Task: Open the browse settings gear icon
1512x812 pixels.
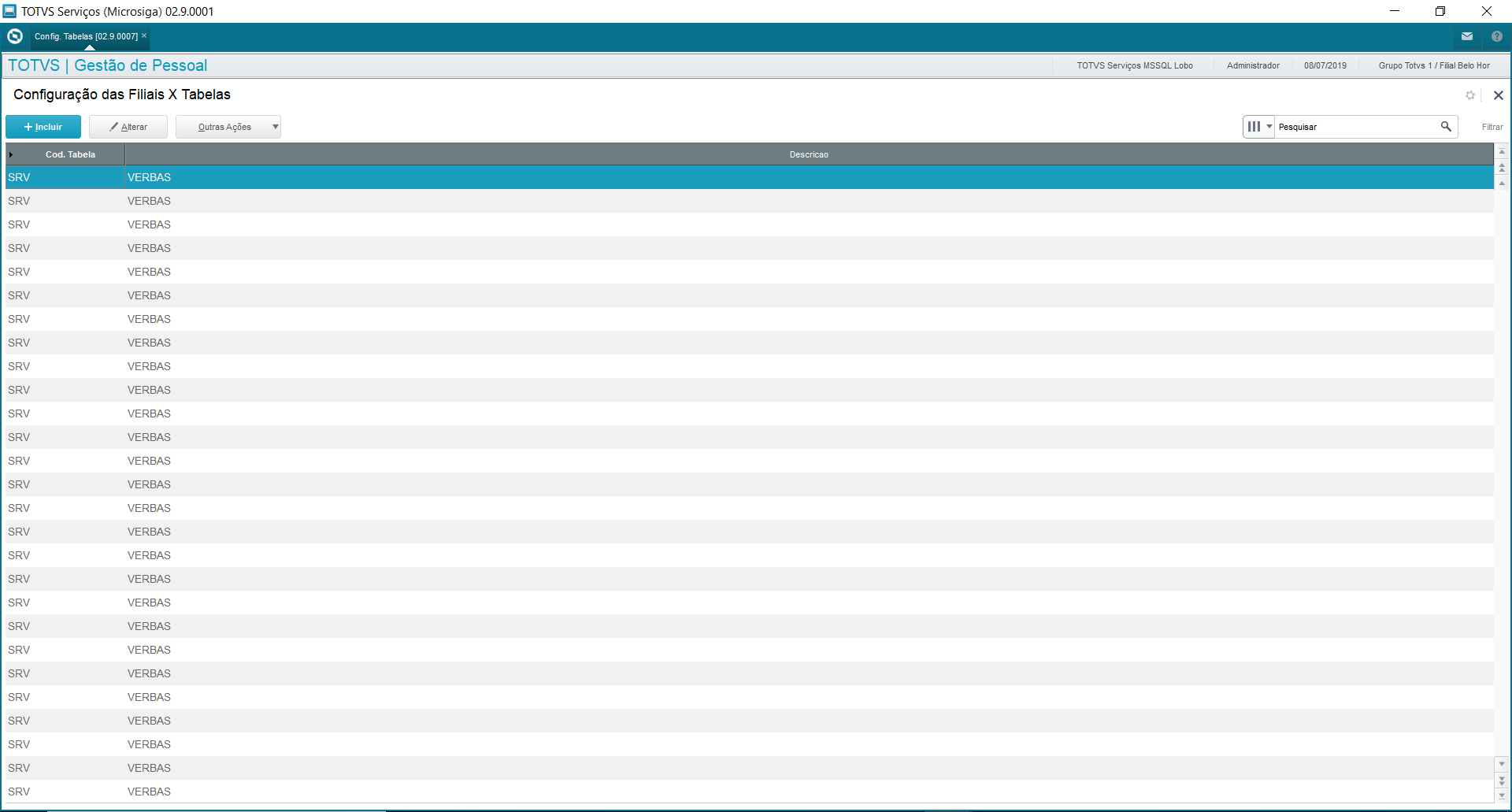Action: tap(1470, 95)
